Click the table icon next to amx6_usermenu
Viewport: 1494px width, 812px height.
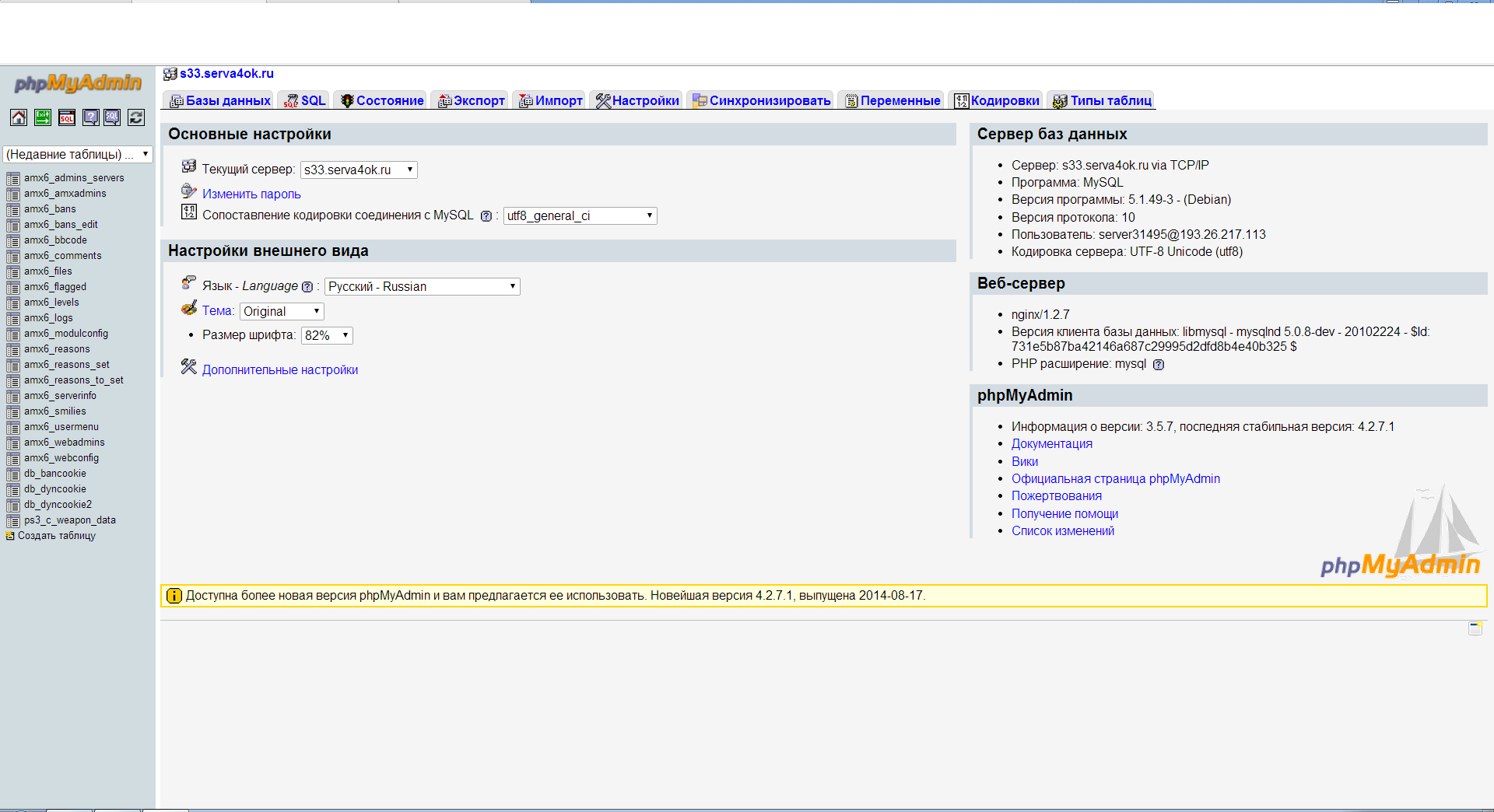click(13, 428)
